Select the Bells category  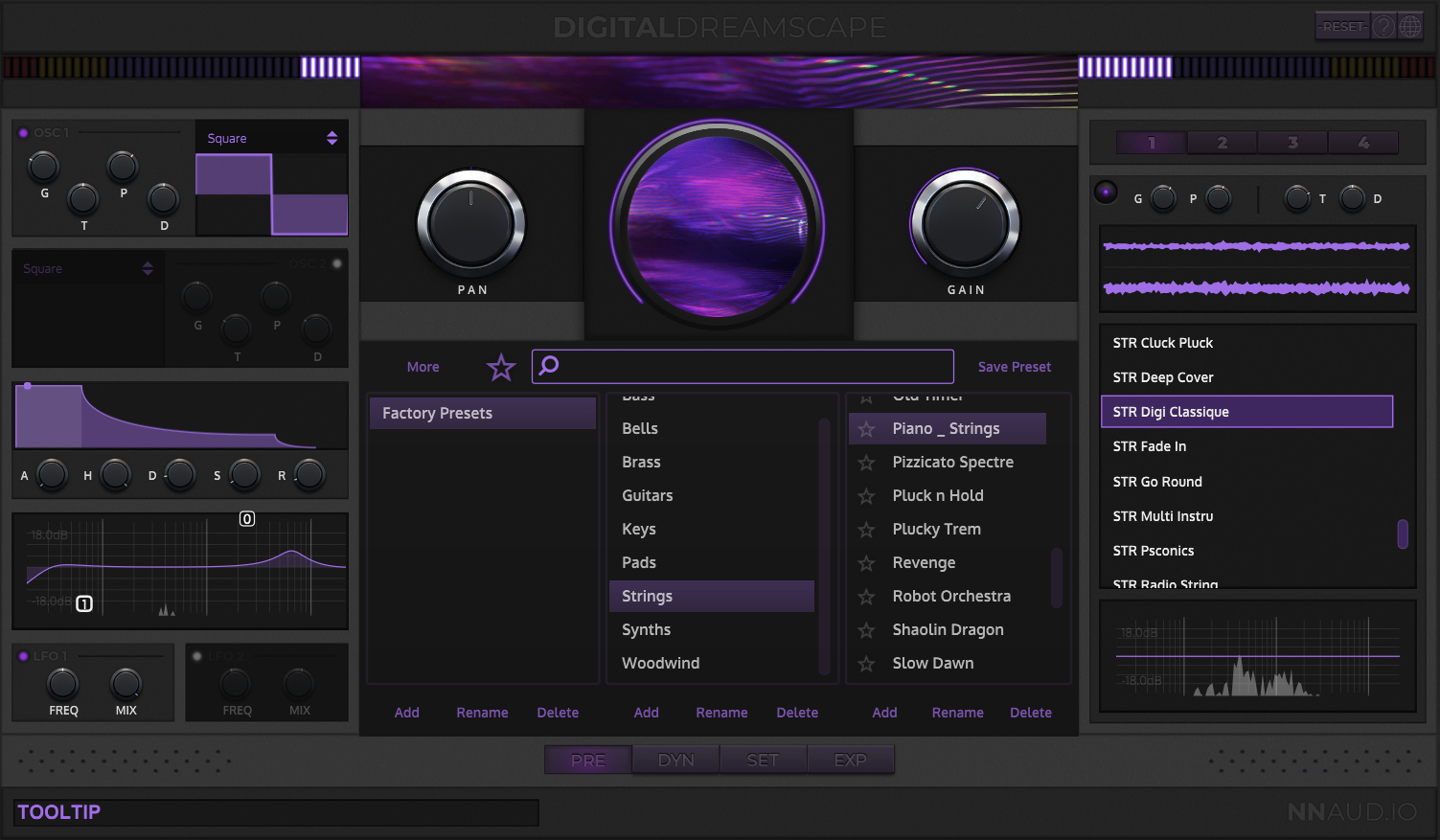pos(712,429)
